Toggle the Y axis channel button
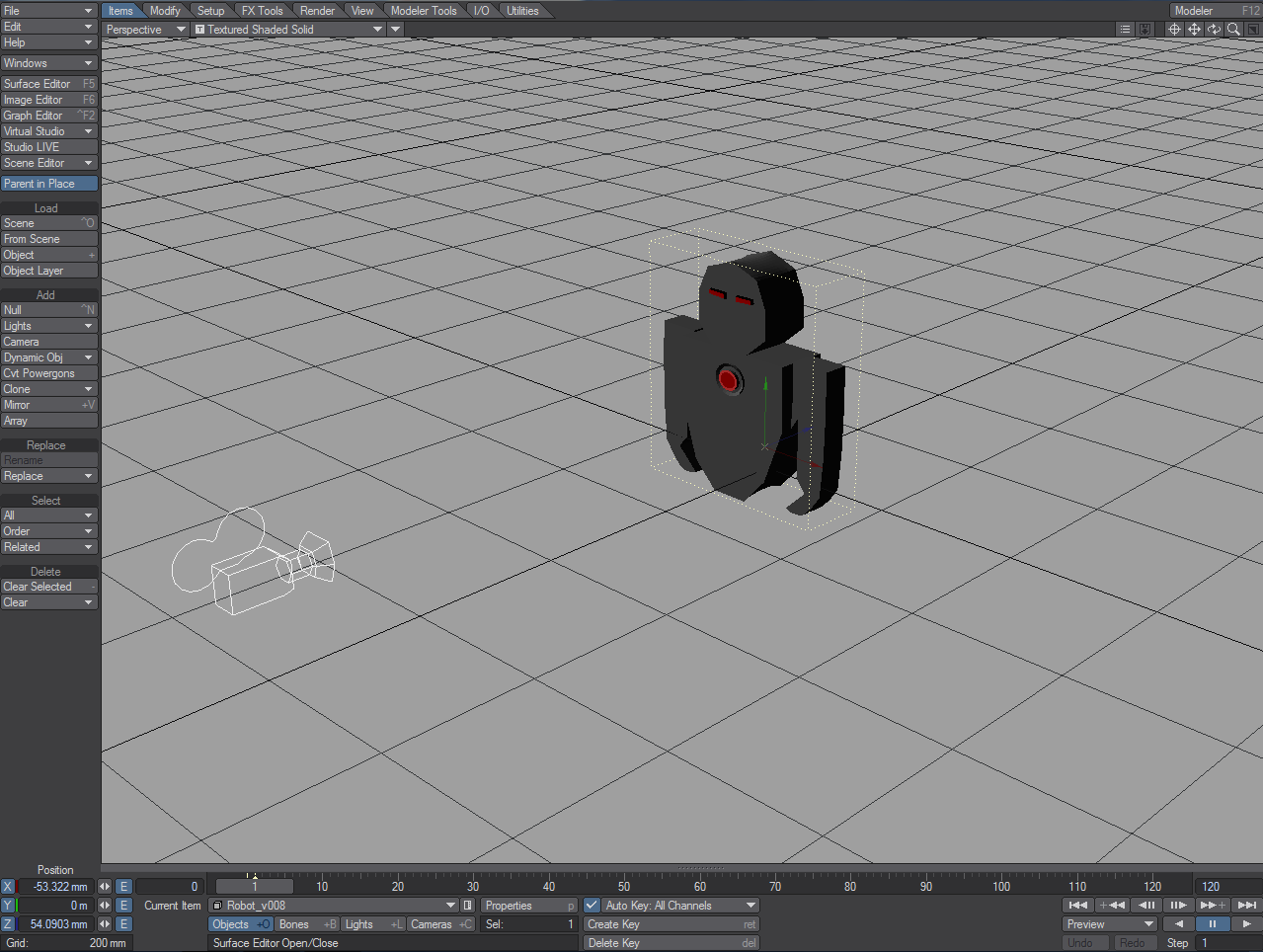The width and height of the screenshot is (1263, 952). coord(8,906)
